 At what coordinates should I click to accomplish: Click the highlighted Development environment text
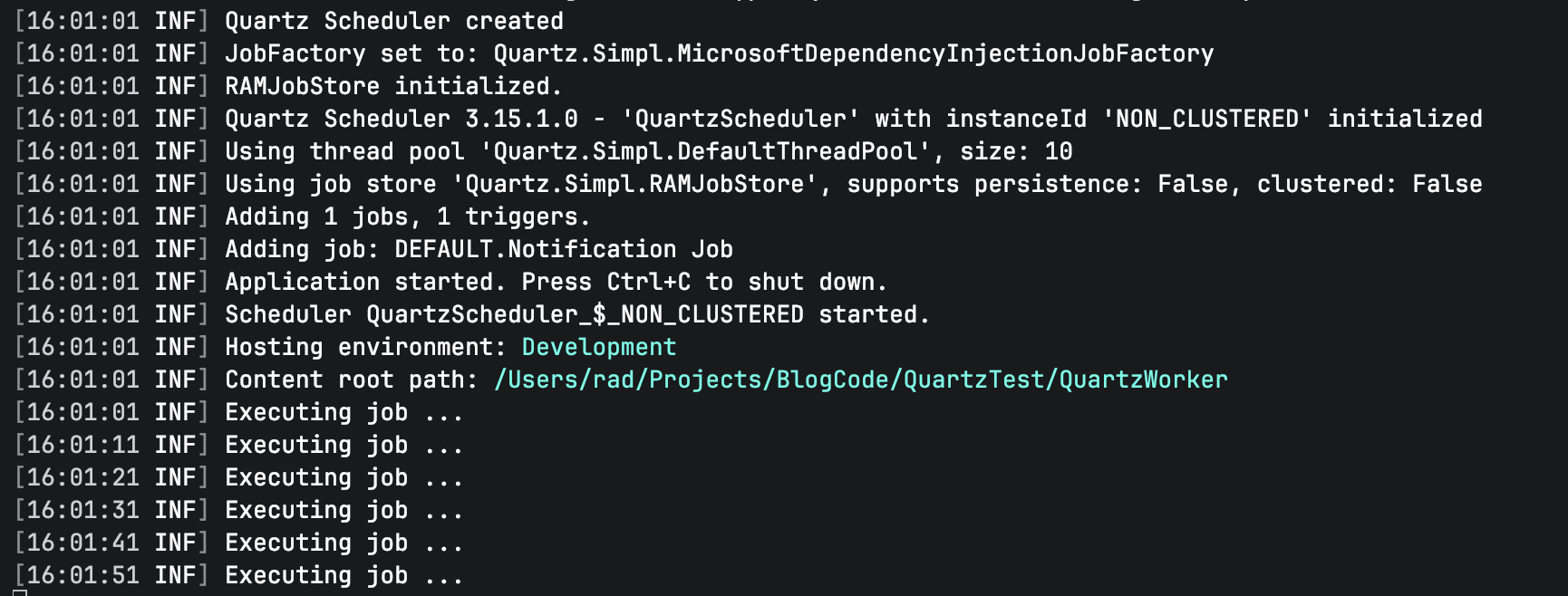(598, 347)
